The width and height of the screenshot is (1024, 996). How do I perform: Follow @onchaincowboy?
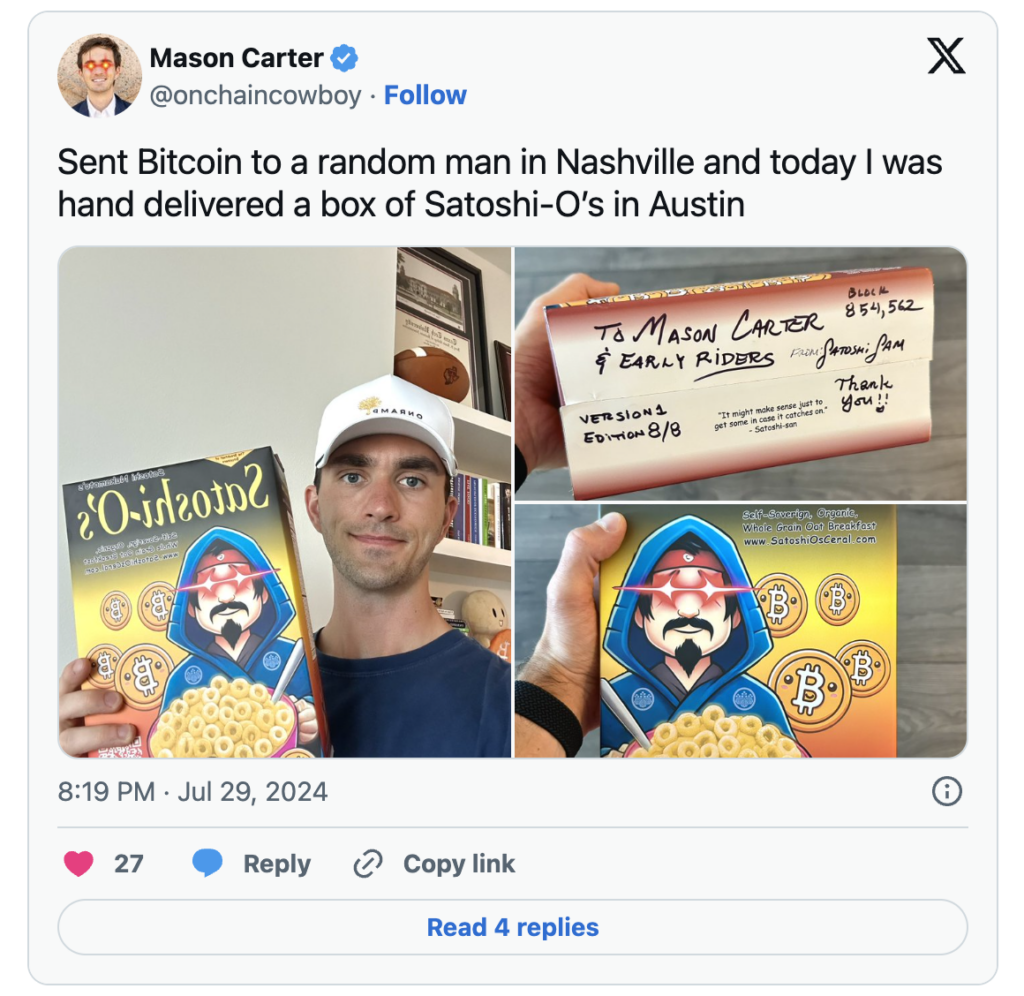point(425,95)
